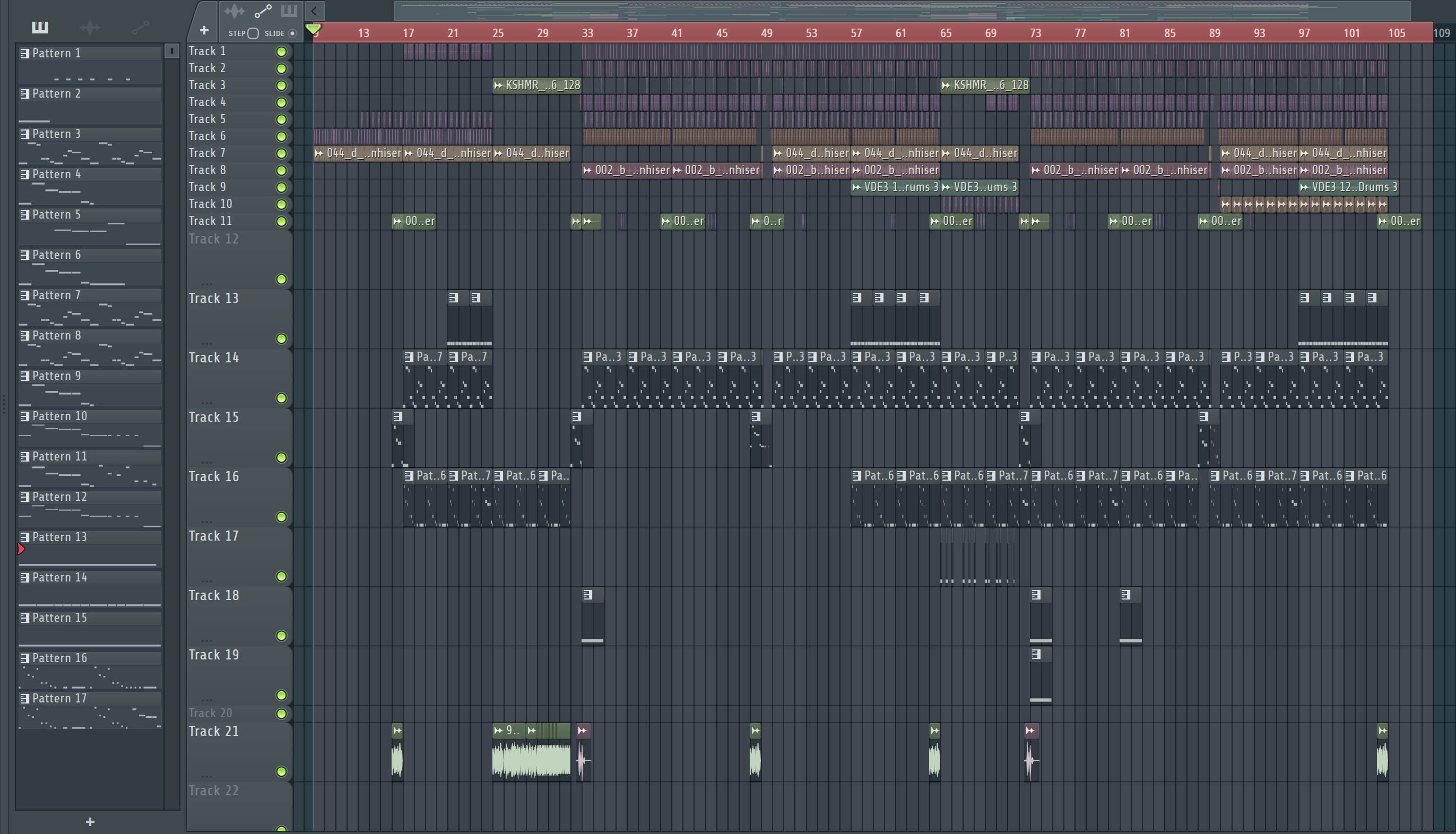
Task: Click the first pattern clip icon on Track 15
Action: click(x=398, y=416)
